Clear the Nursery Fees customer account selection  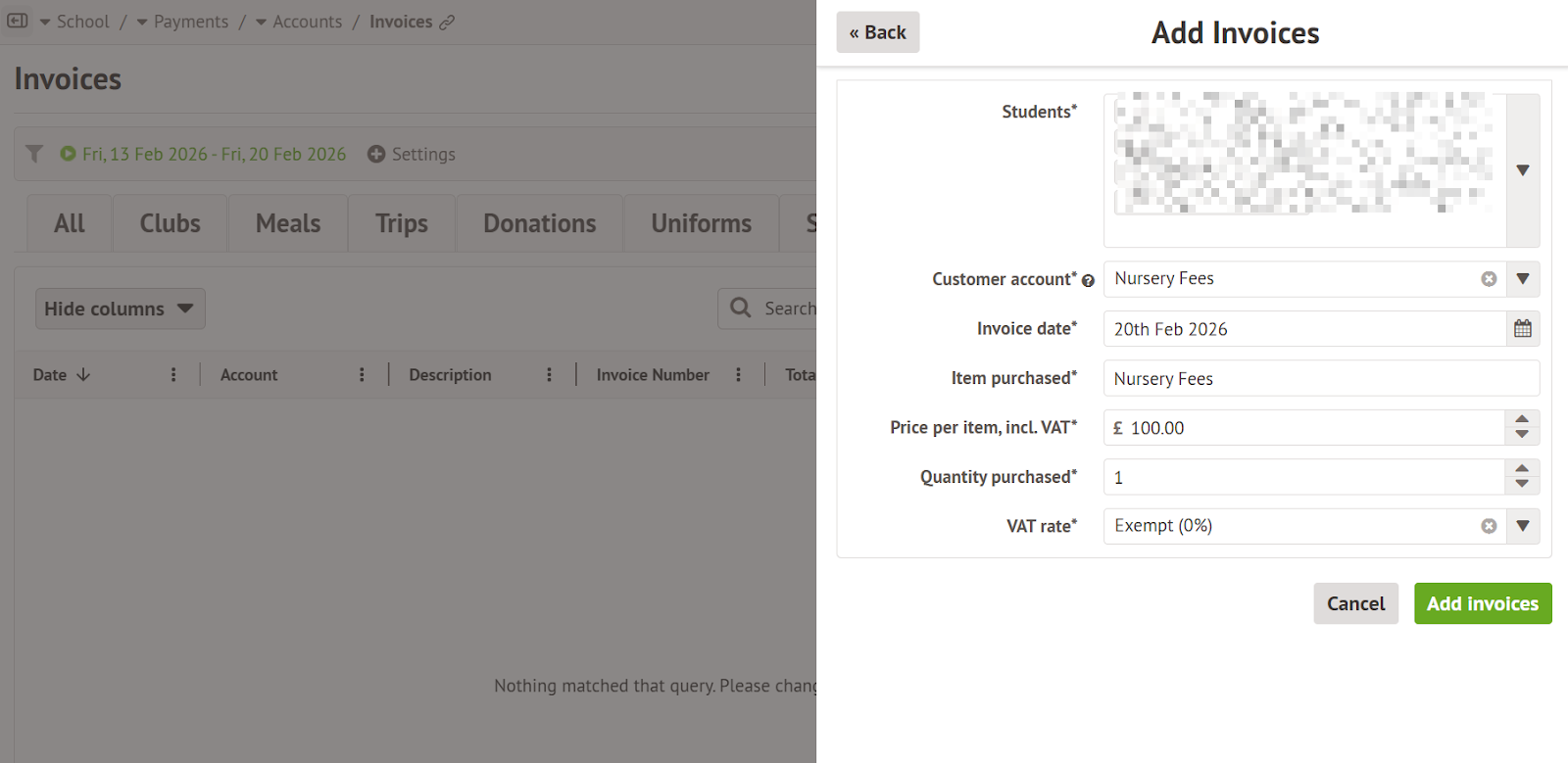(1489, 279)
